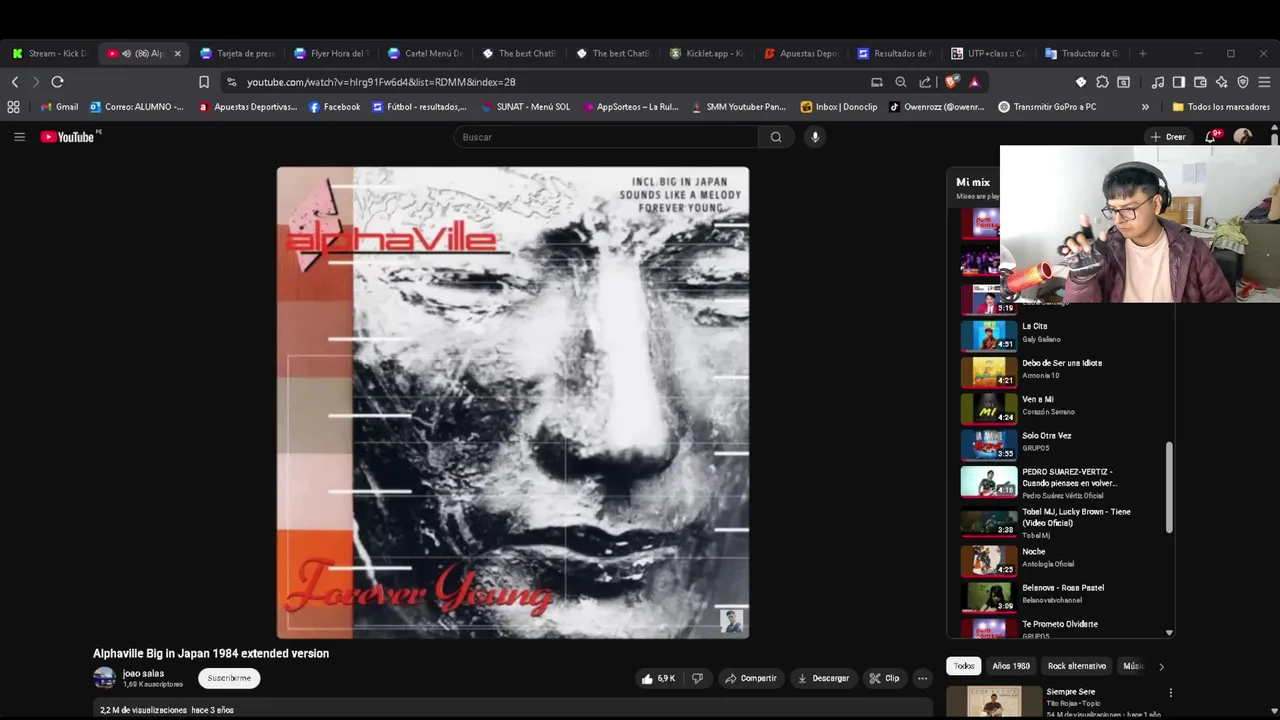
Task: Go back with the browser back arrow
Action: (15, 82)
